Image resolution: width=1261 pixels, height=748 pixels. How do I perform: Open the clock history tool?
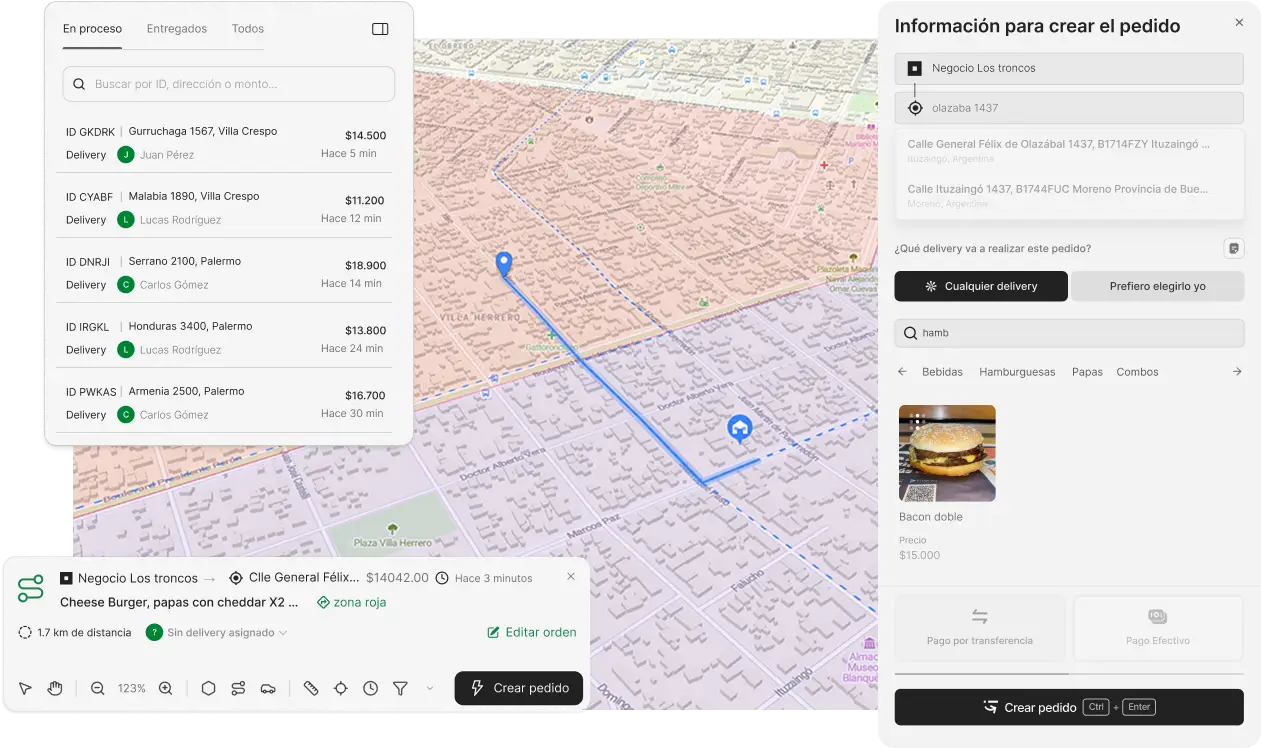pos(371,688)
